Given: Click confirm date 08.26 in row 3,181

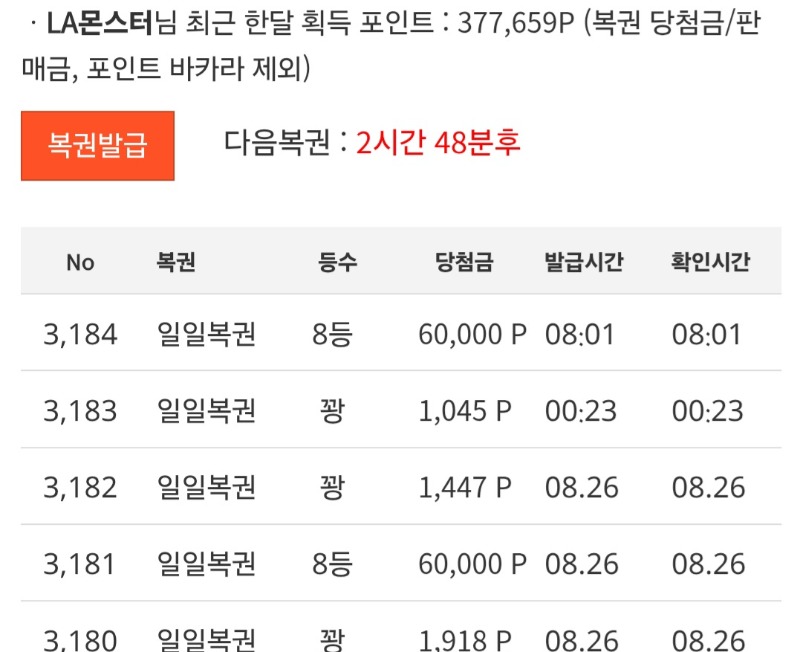Looking at the screenshot, I should [709, 564].
